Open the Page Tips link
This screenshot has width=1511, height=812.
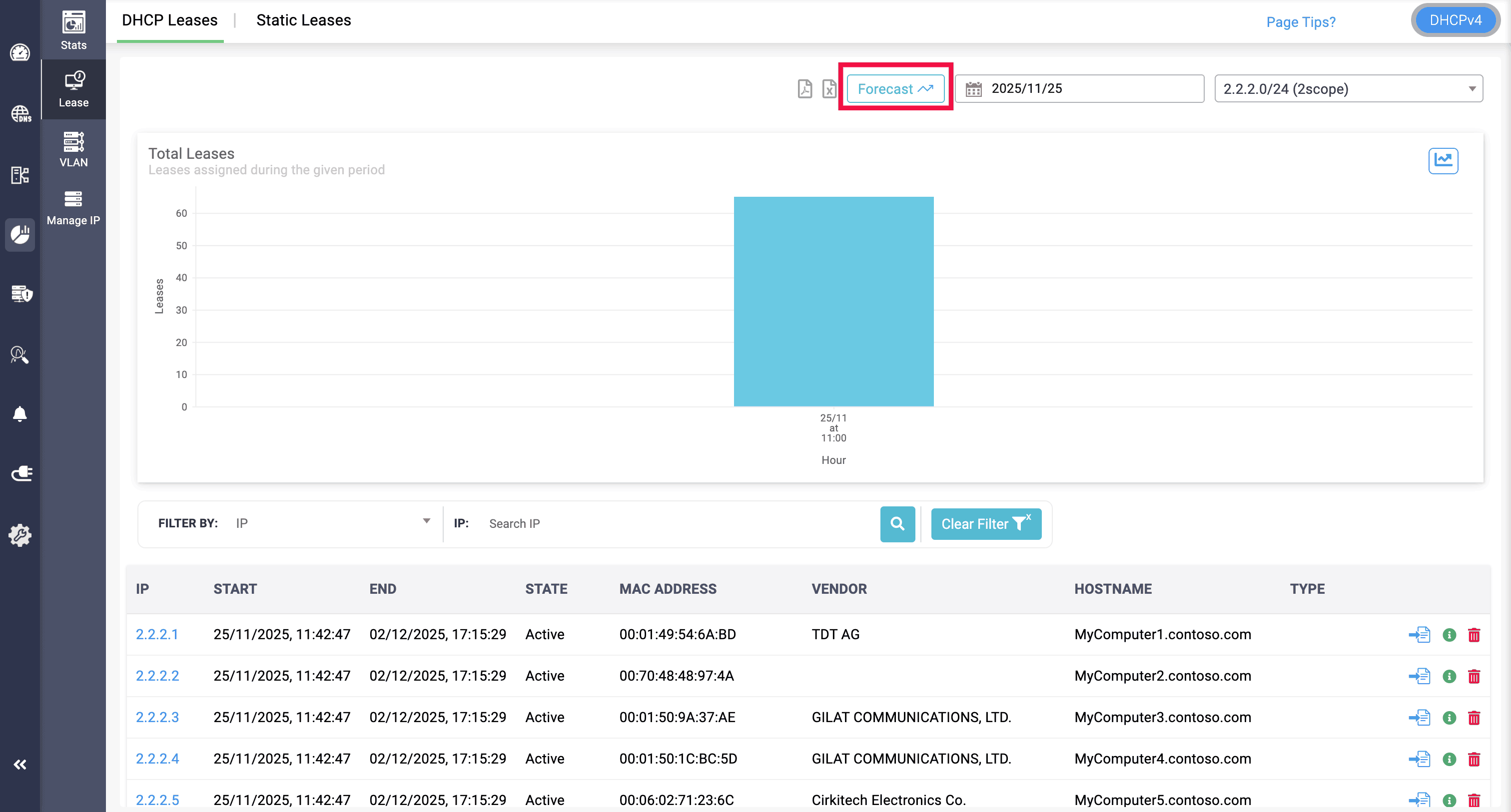[1301, 21]
